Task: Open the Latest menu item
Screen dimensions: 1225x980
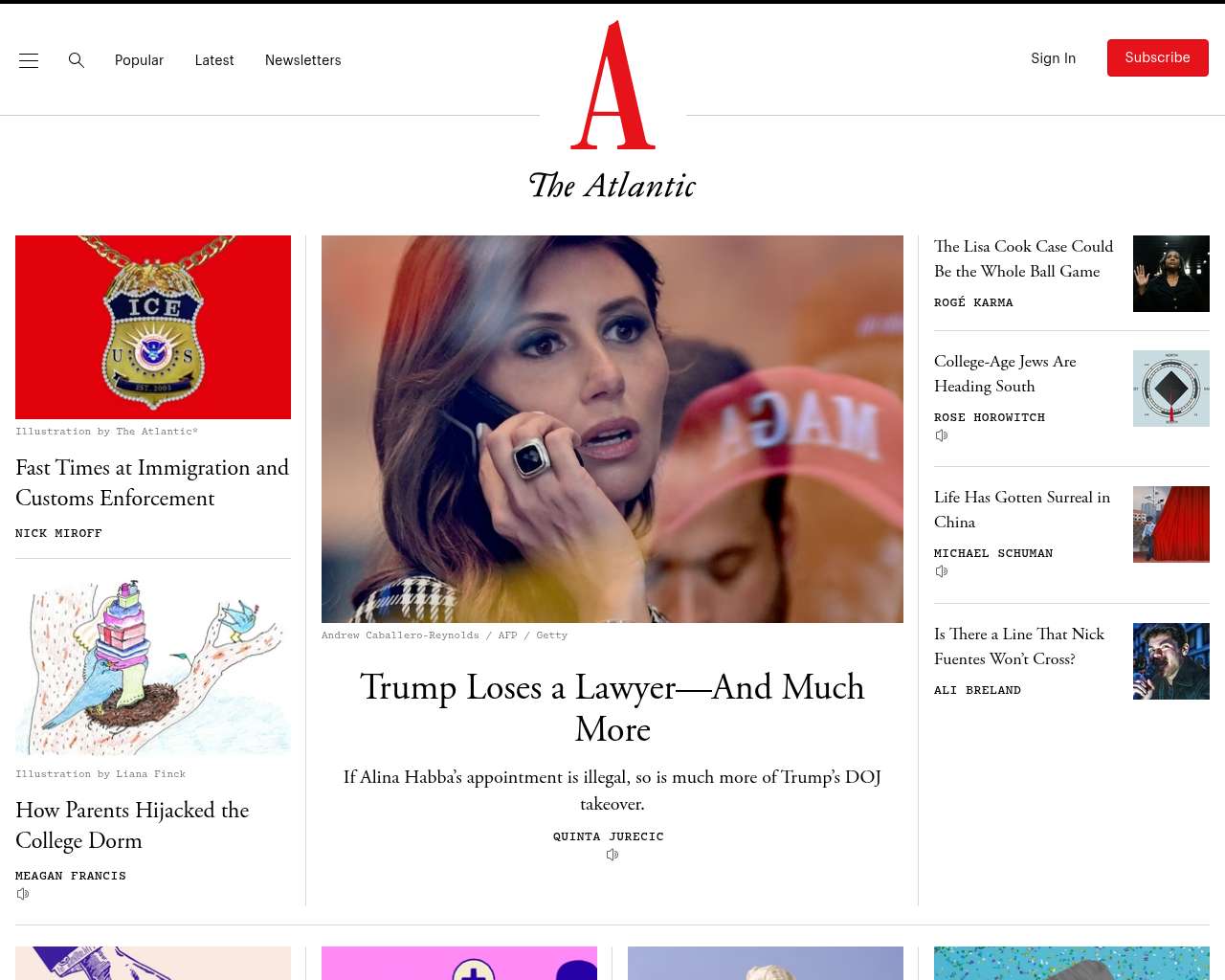Action: (x=214, y=60)
